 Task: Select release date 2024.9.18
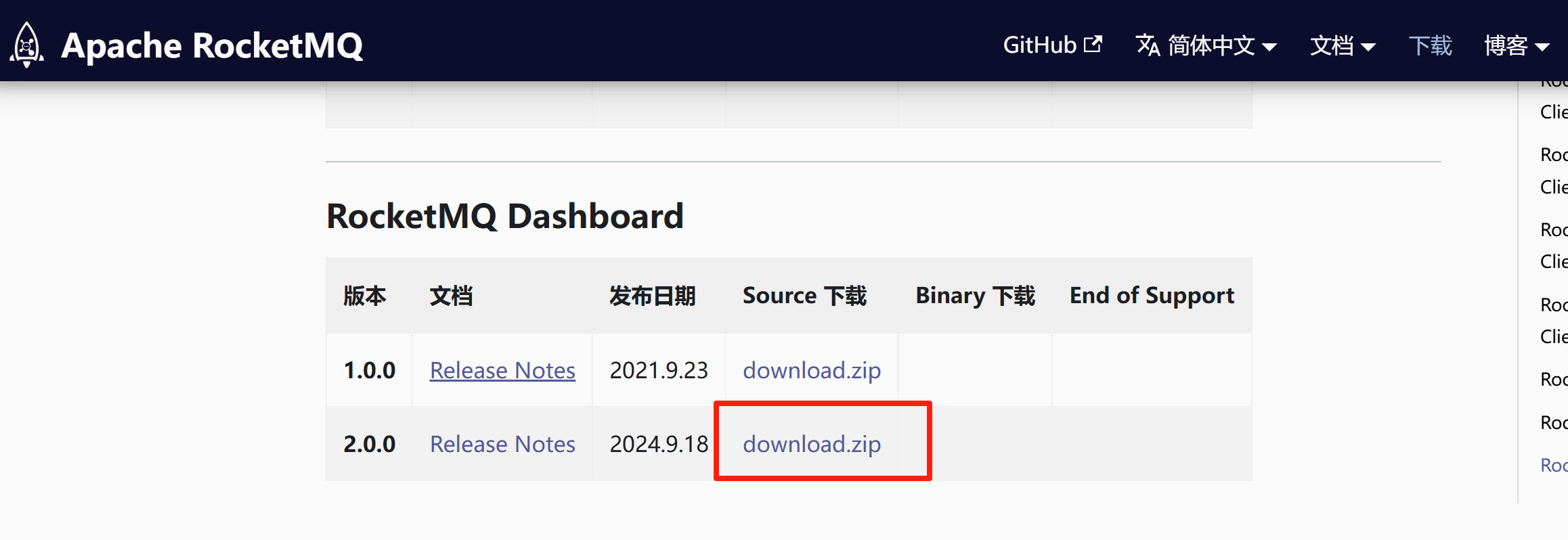(x=659, y=444)
